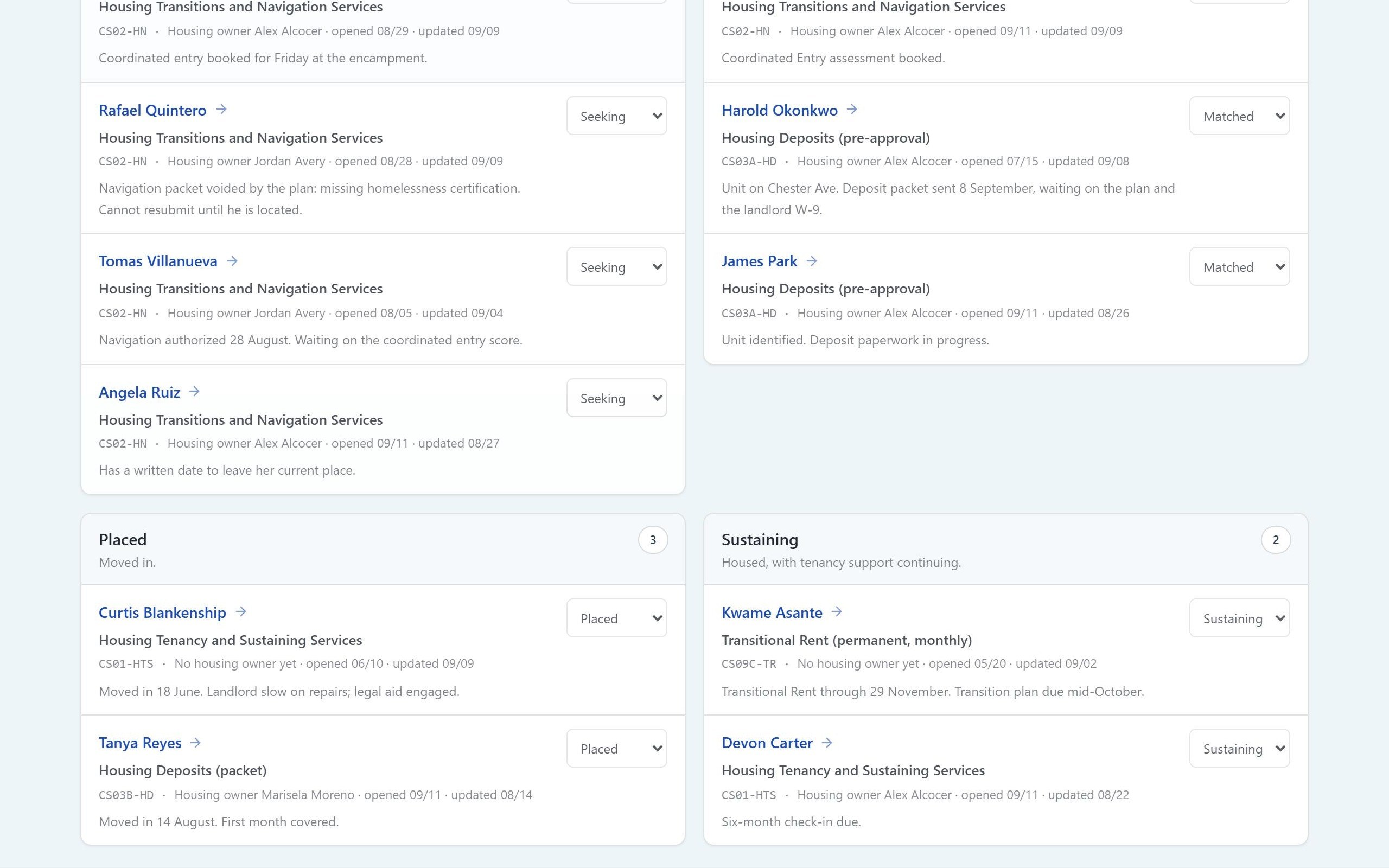Open Curtis Blankenship's Placed status dropdown
The height and width of the screenshot is (868, 1389).
pos(616,618)
